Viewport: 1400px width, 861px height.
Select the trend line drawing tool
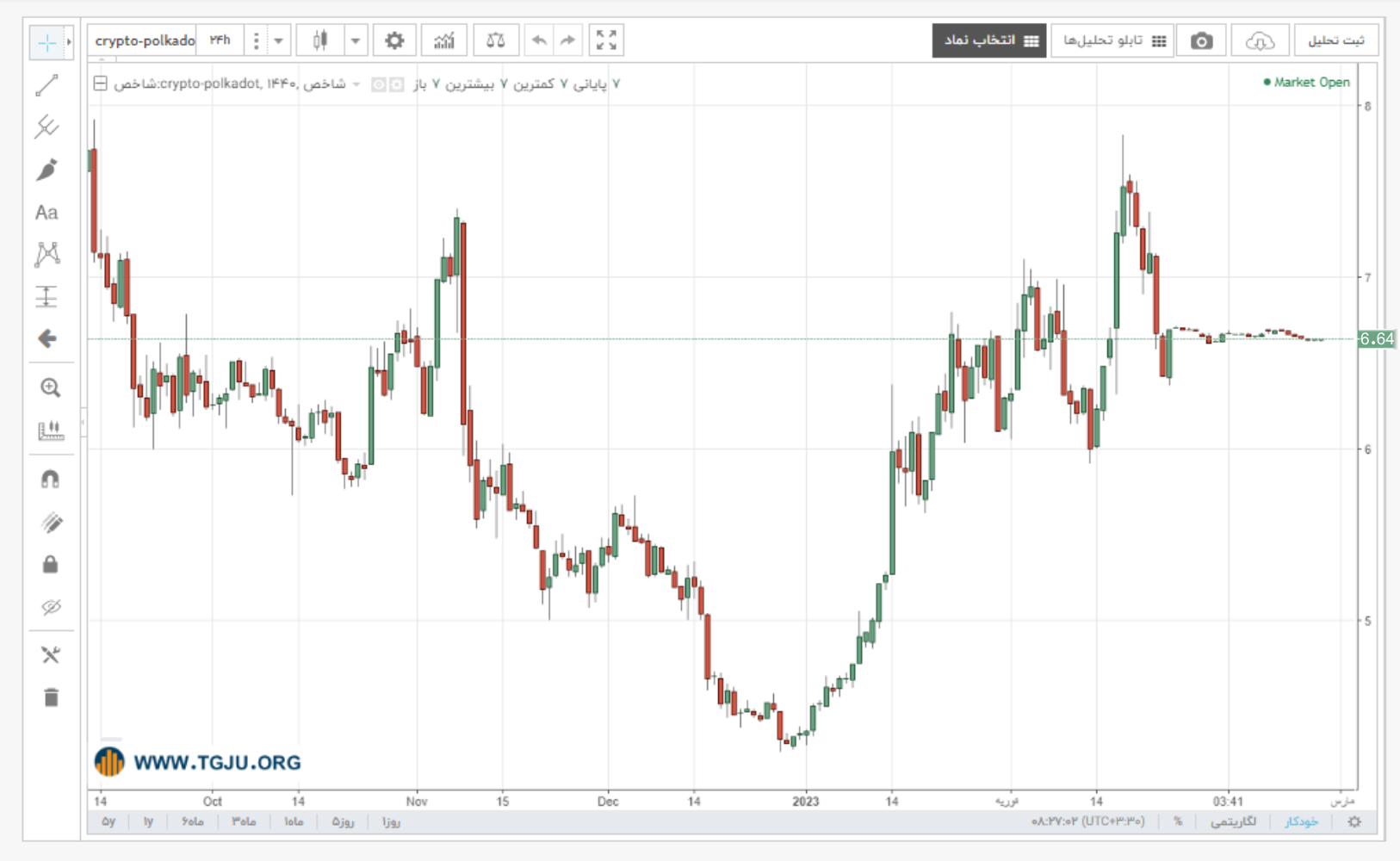coord(47,85)
